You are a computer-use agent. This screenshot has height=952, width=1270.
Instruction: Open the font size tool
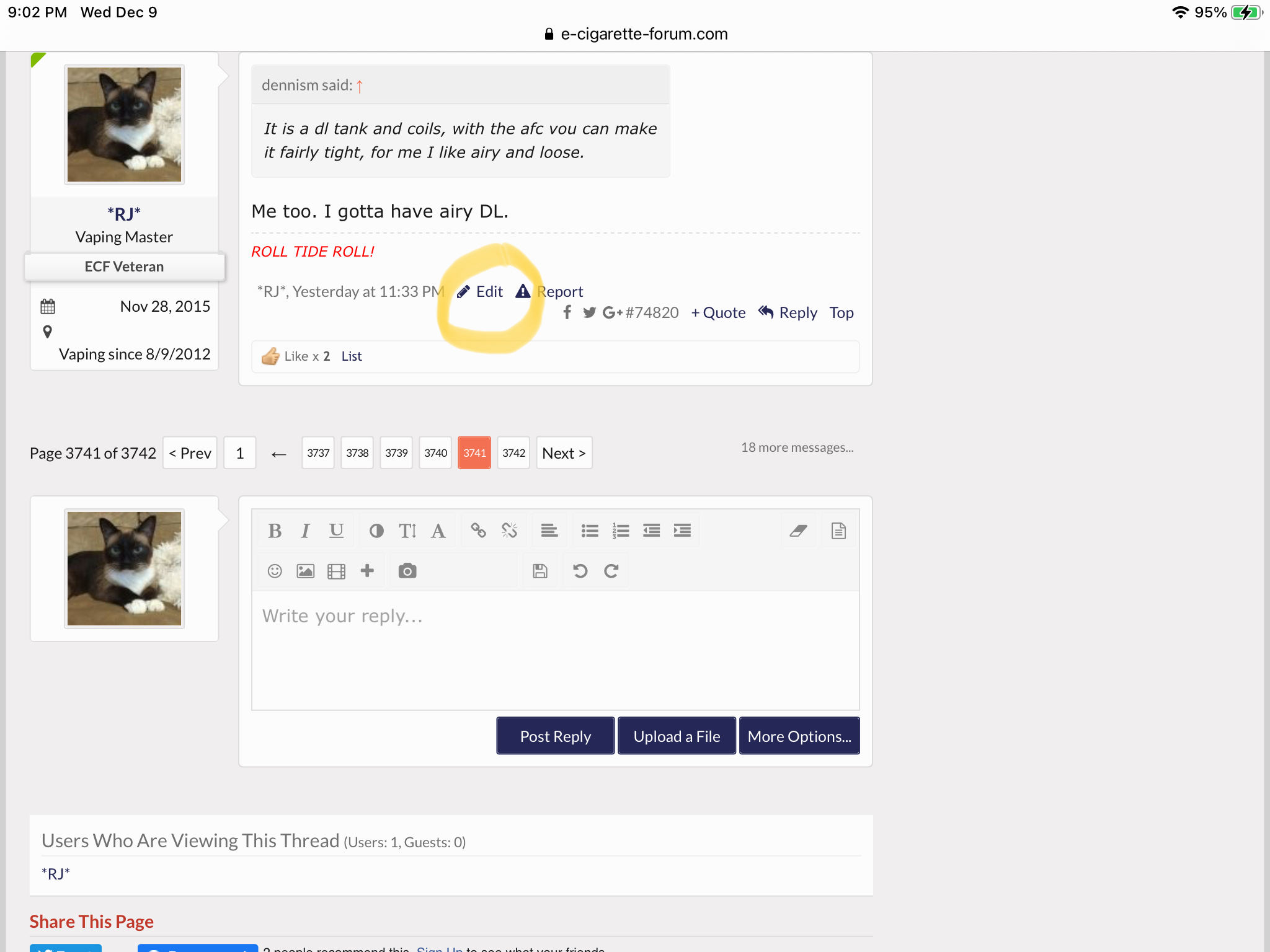[407, 531]
